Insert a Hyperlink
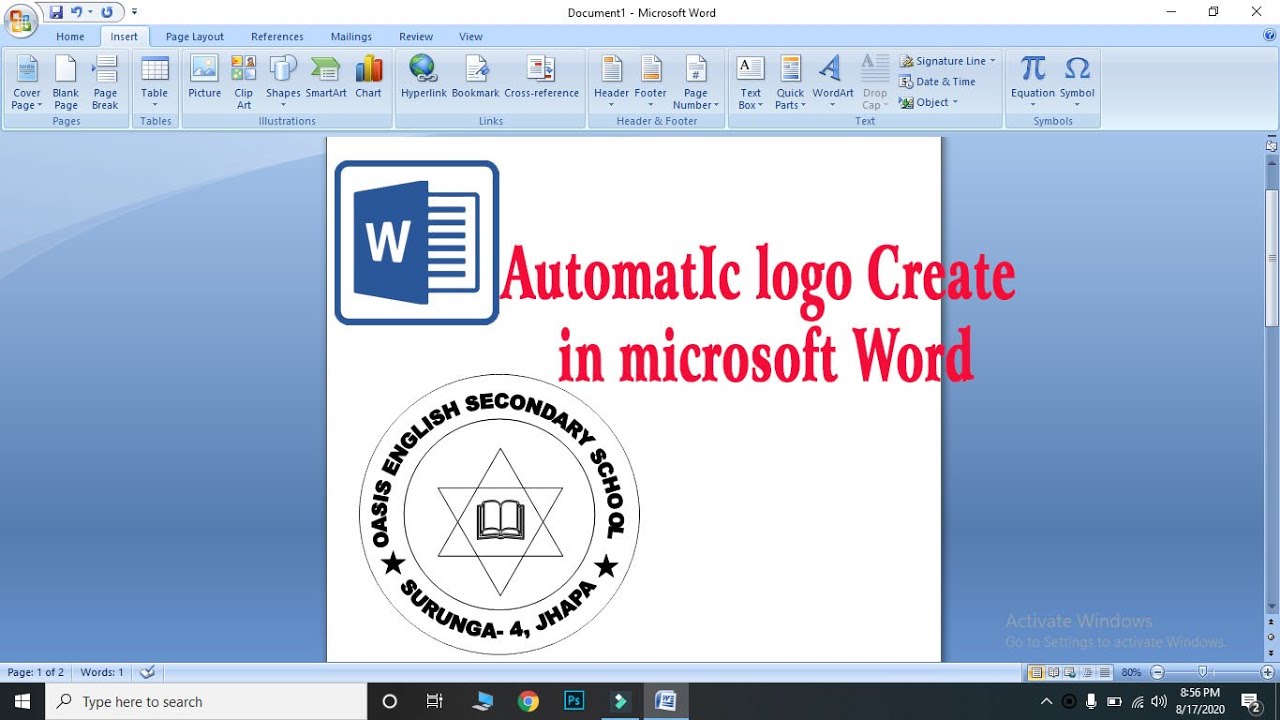This screenshot has width=1280, height=720. point(424,78)
